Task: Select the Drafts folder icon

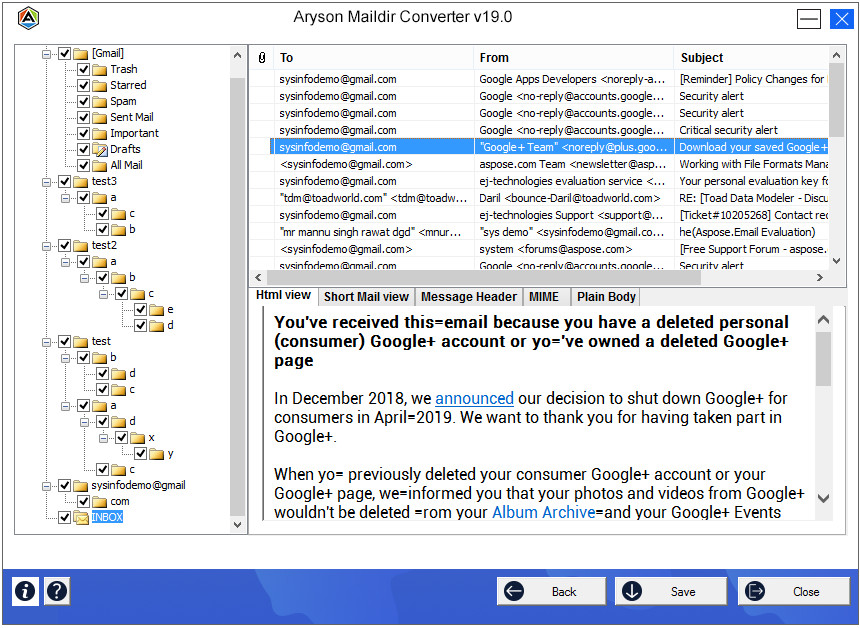Action: (x=99, y=149)
